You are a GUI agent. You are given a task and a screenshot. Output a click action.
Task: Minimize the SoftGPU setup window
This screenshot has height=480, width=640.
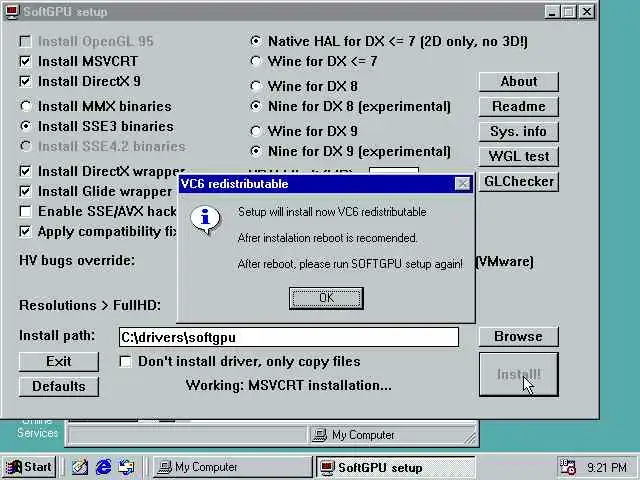point(552,11)
